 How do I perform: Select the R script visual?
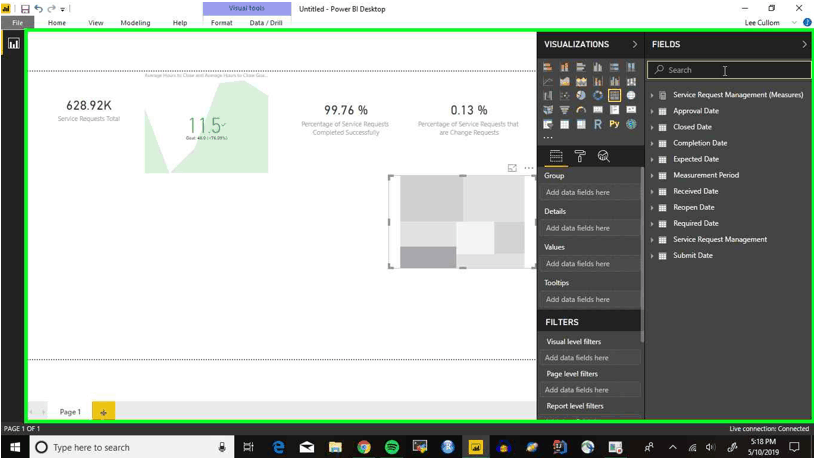pos(597,124)
